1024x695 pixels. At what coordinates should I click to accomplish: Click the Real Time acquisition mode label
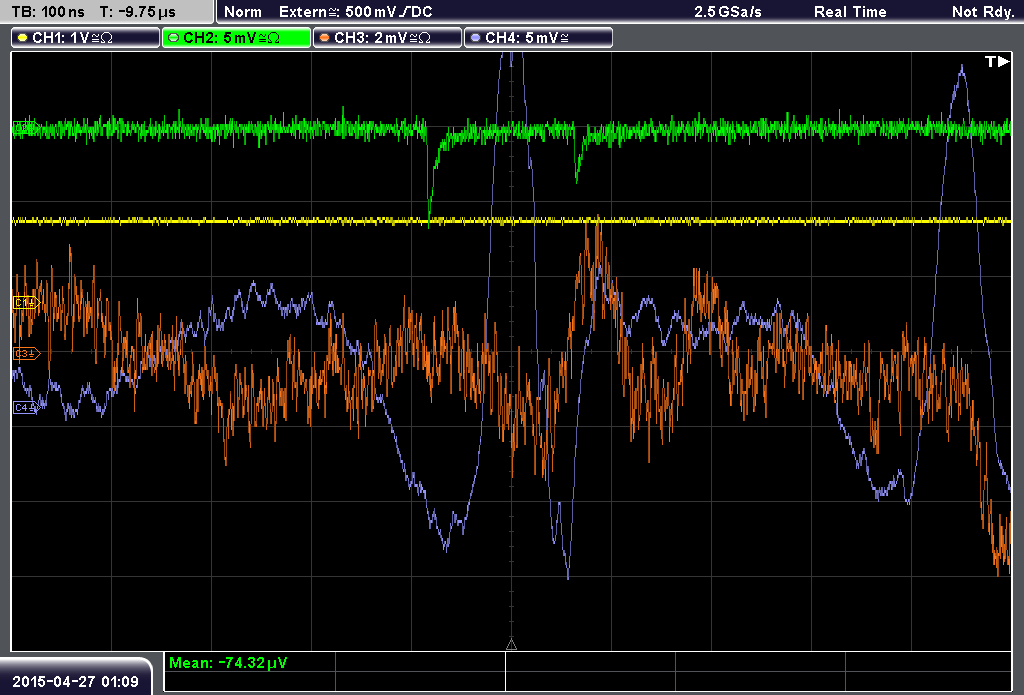[850, 12]
